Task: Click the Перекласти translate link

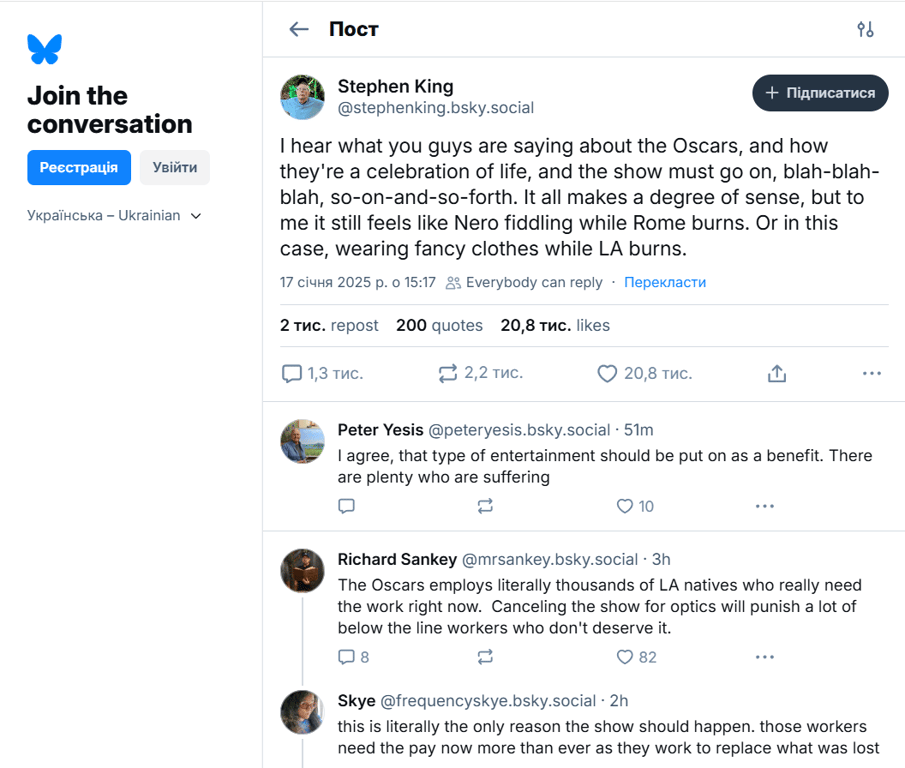Action: click(x=665, y=282)
